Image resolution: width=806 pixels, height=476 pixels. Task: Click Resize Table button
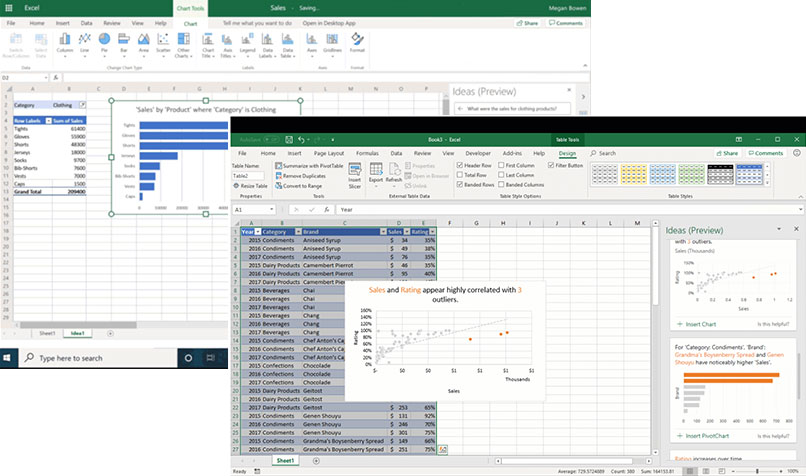[250, 186]
